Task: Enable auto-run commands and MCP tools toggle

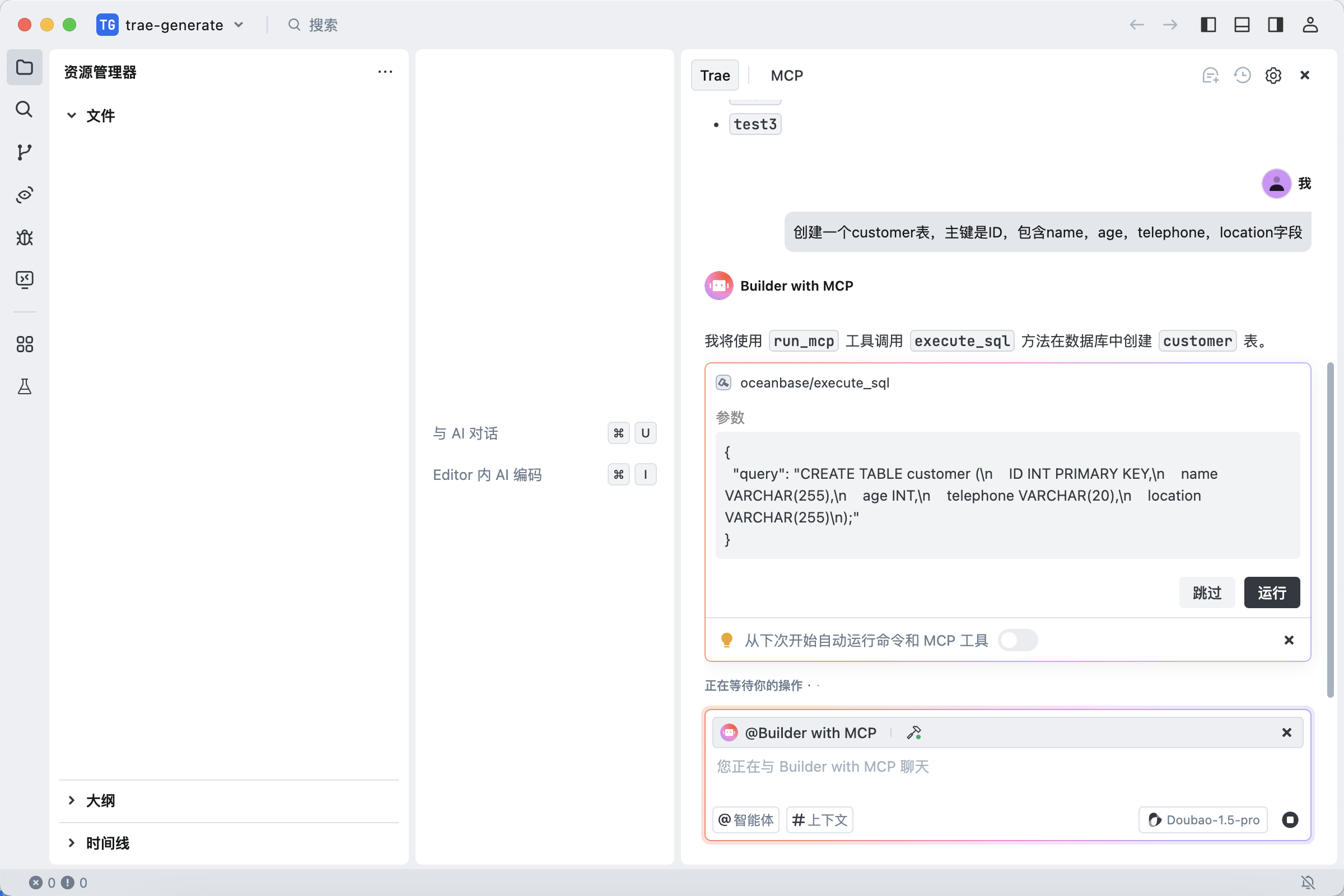Action: [x=1017, y=640]
